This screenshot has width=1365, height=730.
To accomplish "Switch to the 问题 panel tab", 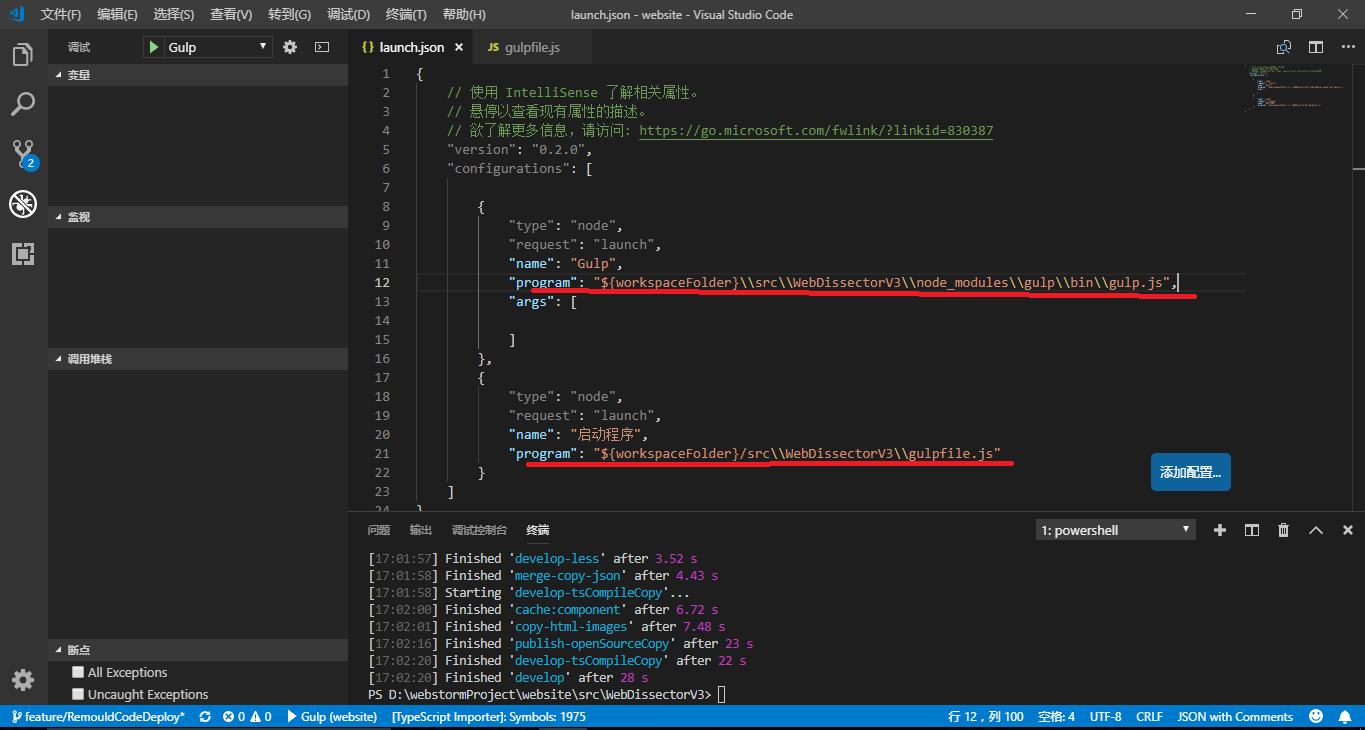I will (378, 530).
